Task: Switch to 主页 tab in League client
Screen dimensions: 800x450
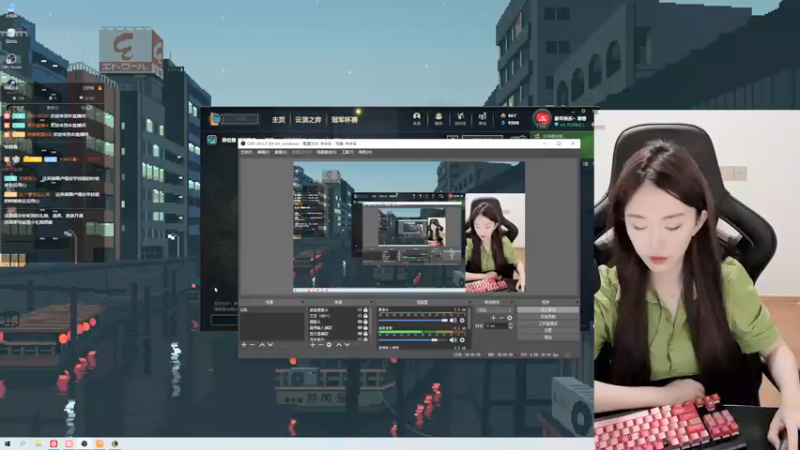Action: (278, 119)
